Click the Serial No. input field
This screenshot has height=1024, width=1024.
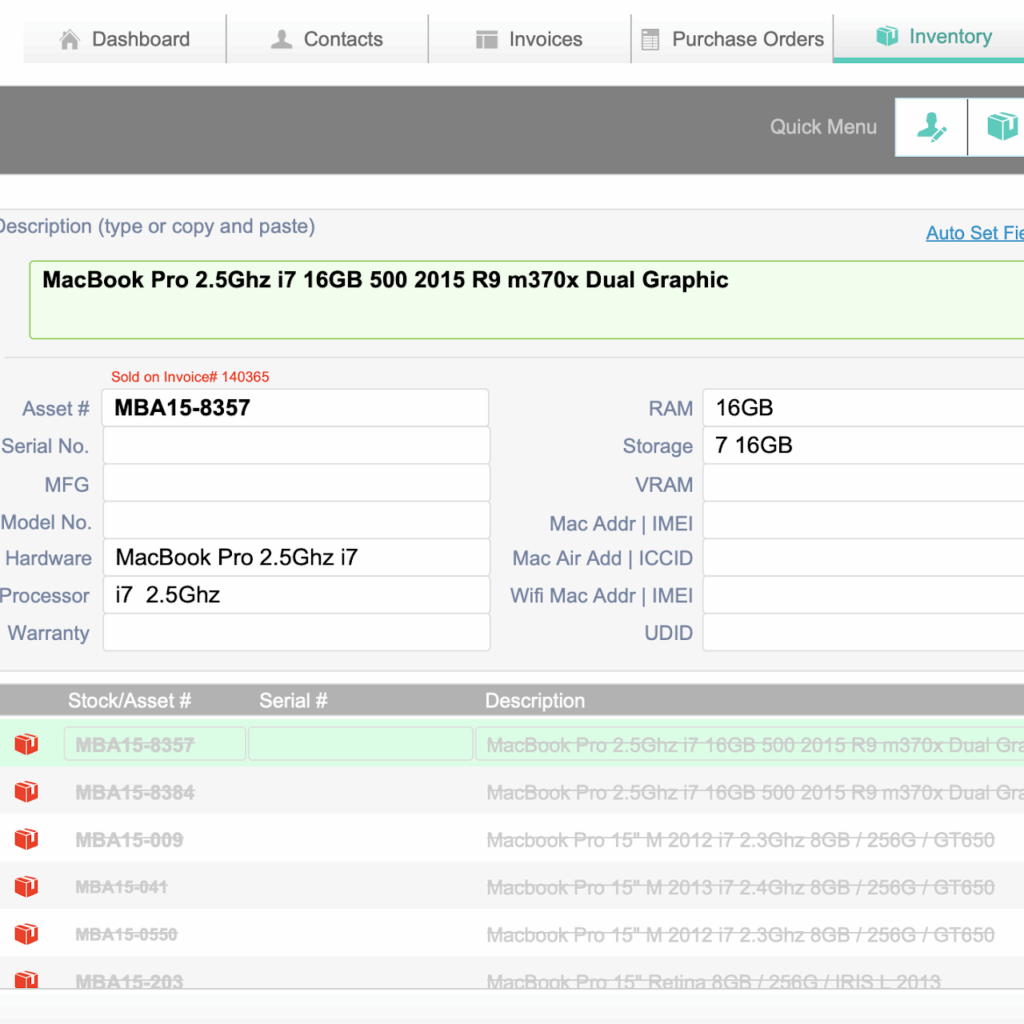point(296,446)
